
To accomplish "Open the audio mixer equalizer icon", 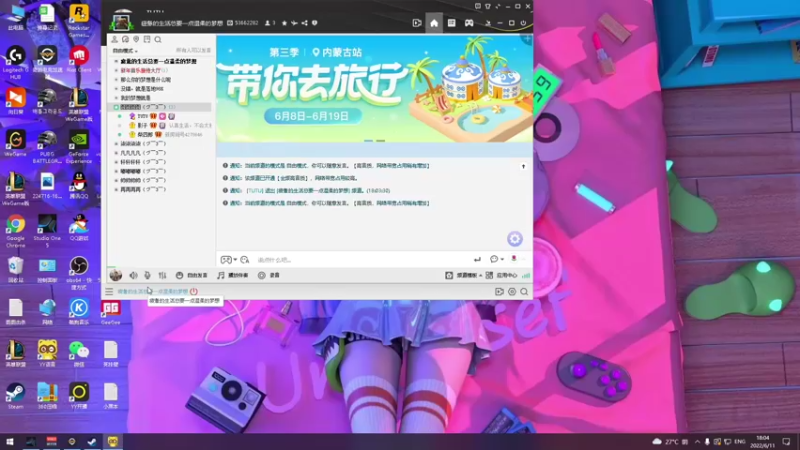I will pos(162,276).
